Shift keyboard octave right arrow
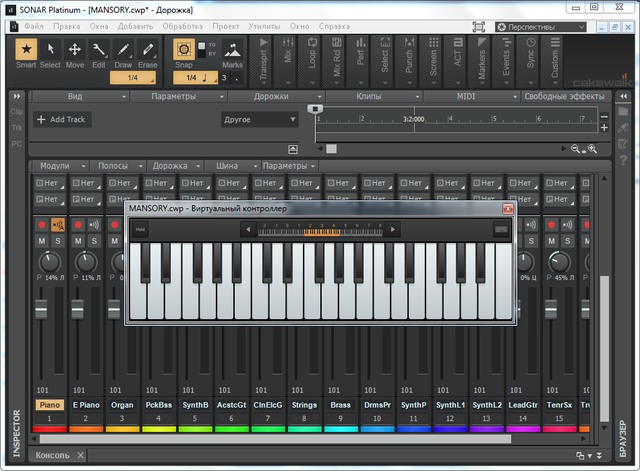This screenshot has height=471, width=640. tap(394, 230)
